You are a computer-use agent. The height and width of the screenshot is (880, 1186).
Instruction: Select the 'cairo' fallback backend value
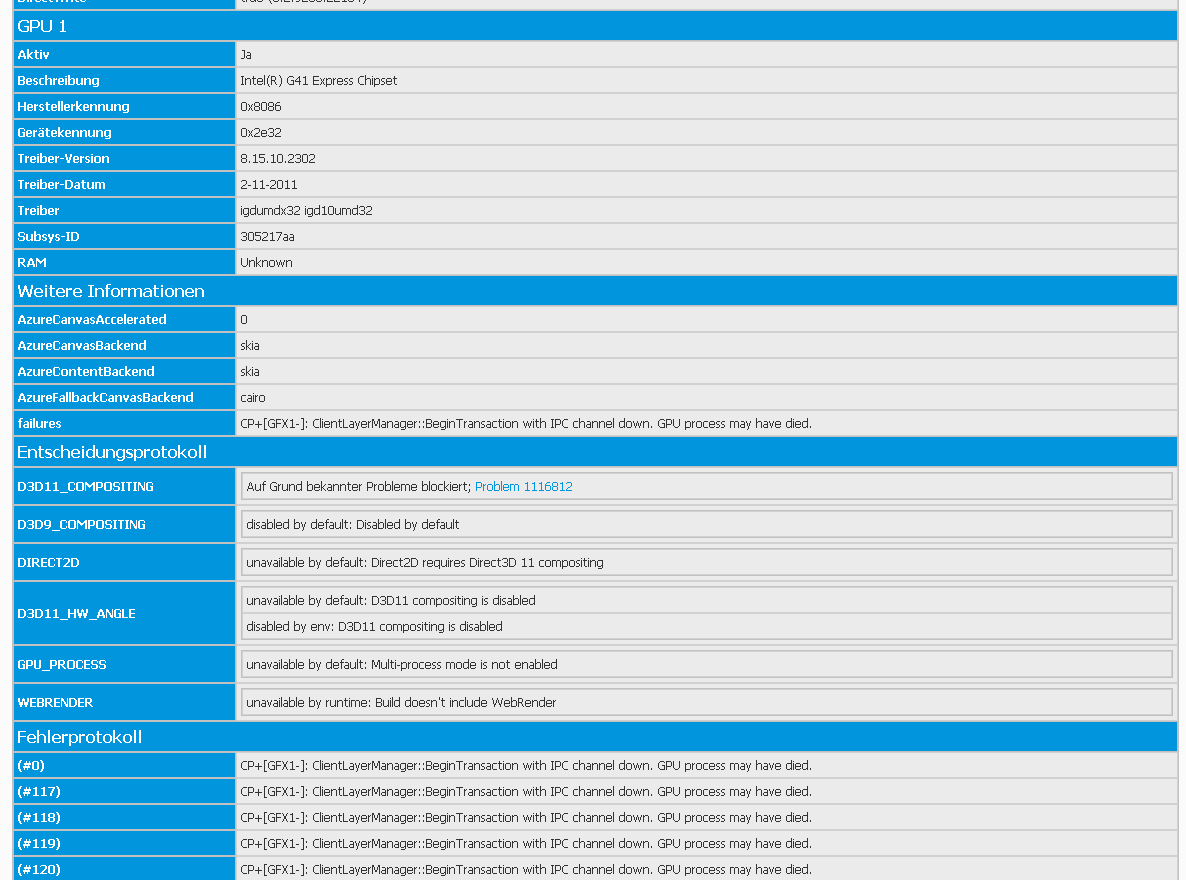[x=253, y=397]
